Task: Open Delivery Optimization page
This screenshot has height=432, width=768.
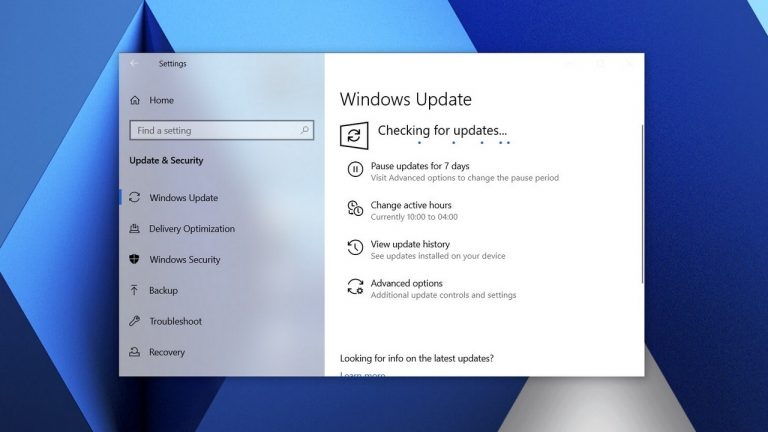Action: 192,229
